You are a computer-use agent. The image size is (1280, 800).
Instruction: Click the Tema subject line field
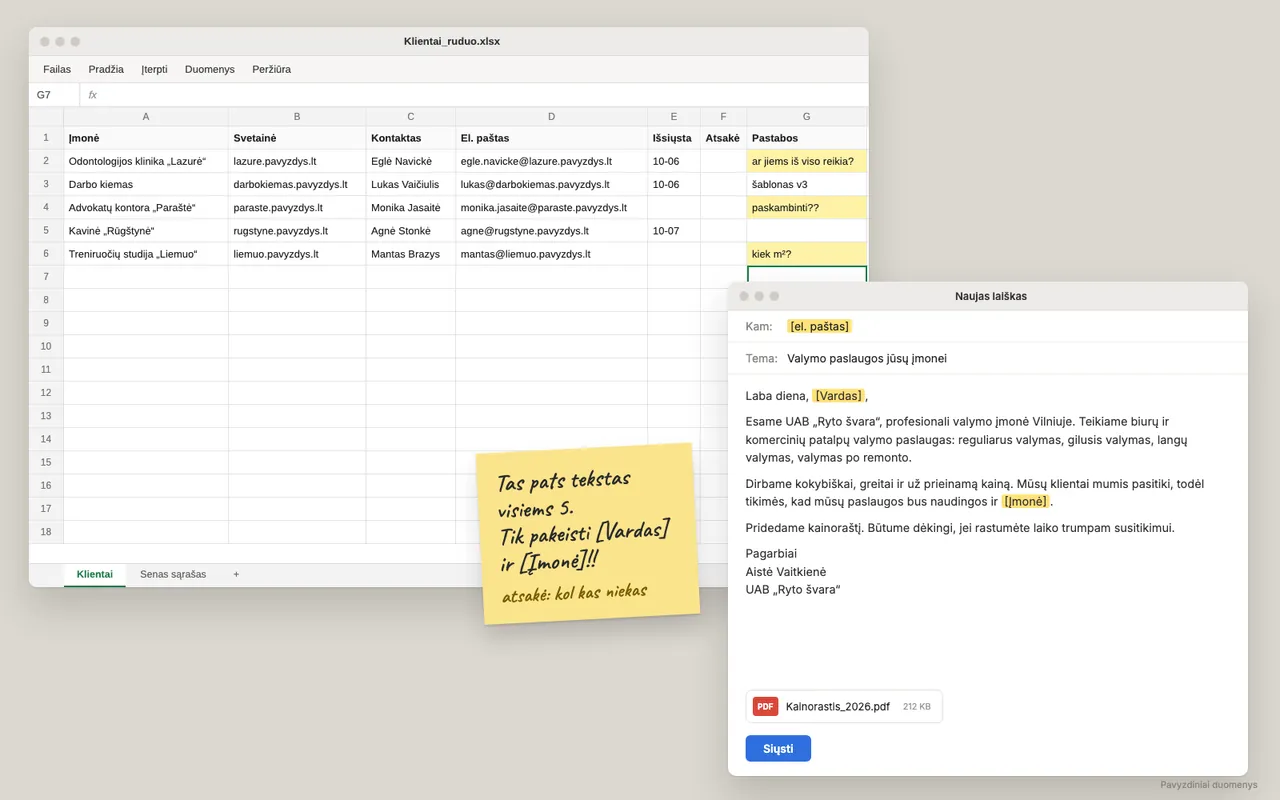(988, 358)
